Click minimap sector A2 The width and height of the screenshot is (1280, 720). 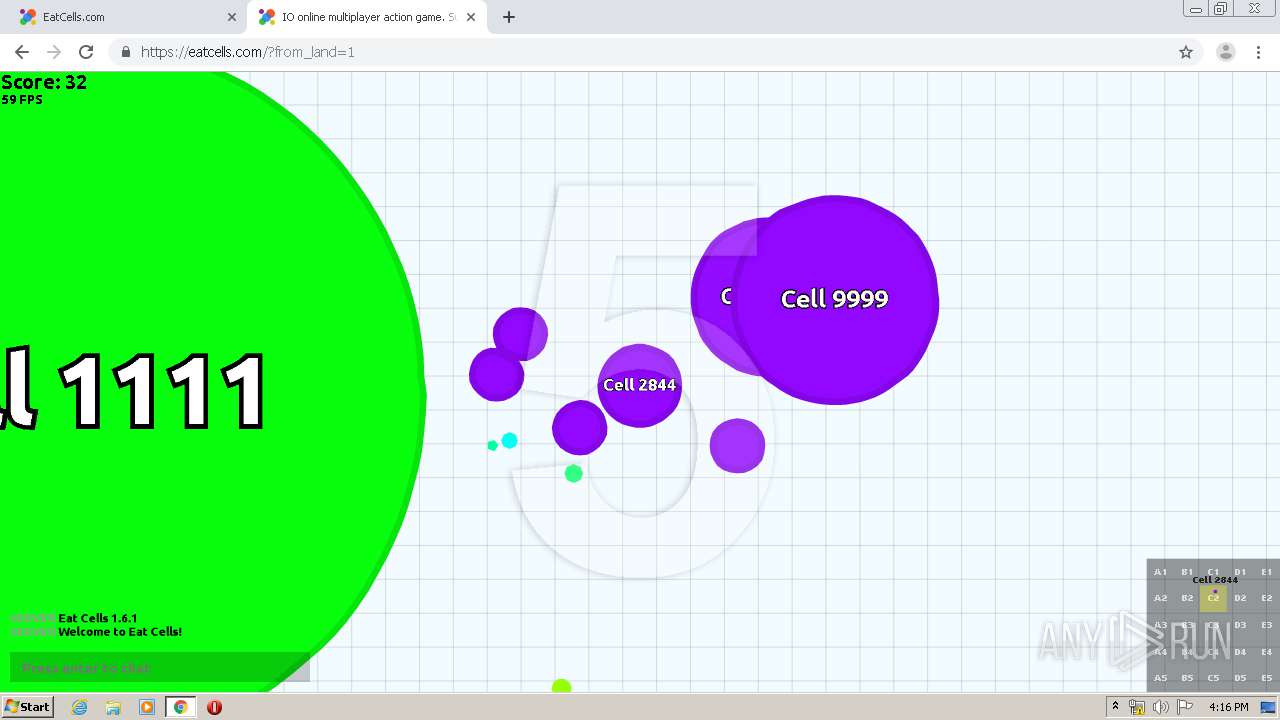(1160, 598)
